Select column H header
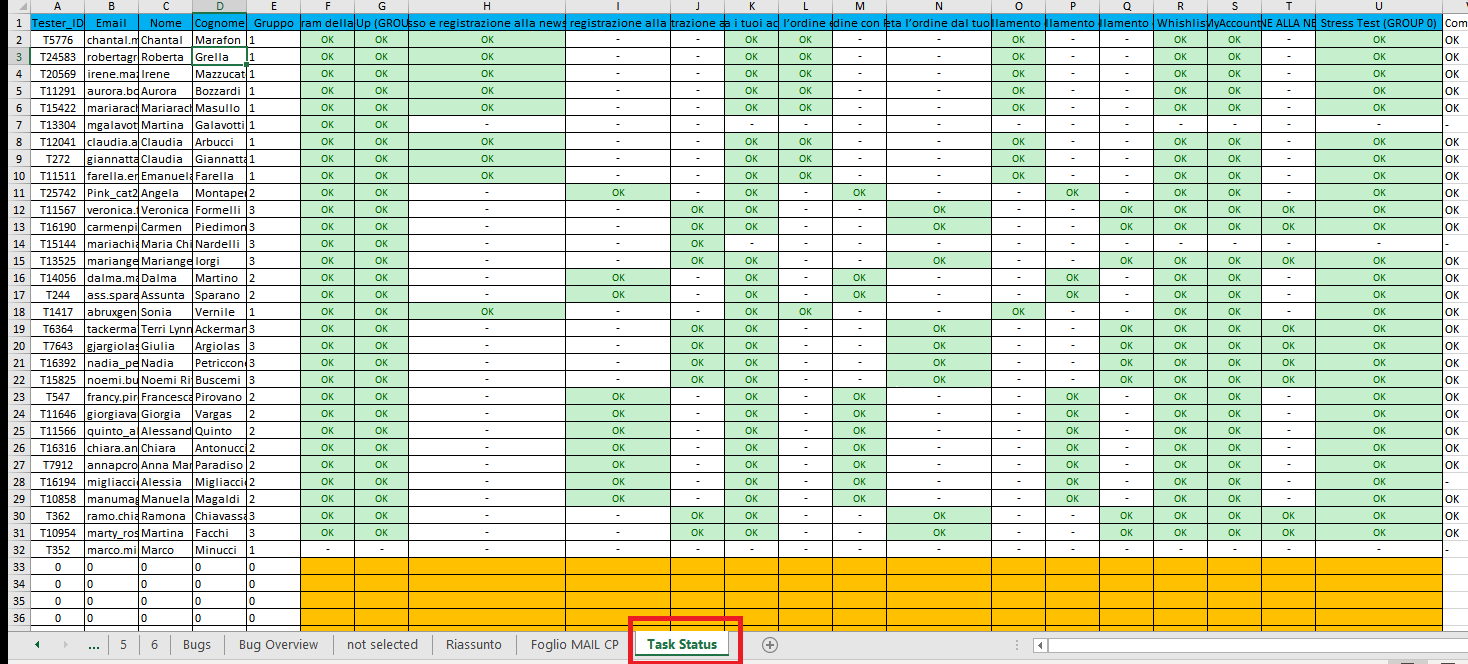Image resolution: width=1468 pixels, height=664 pixels. 487,6
